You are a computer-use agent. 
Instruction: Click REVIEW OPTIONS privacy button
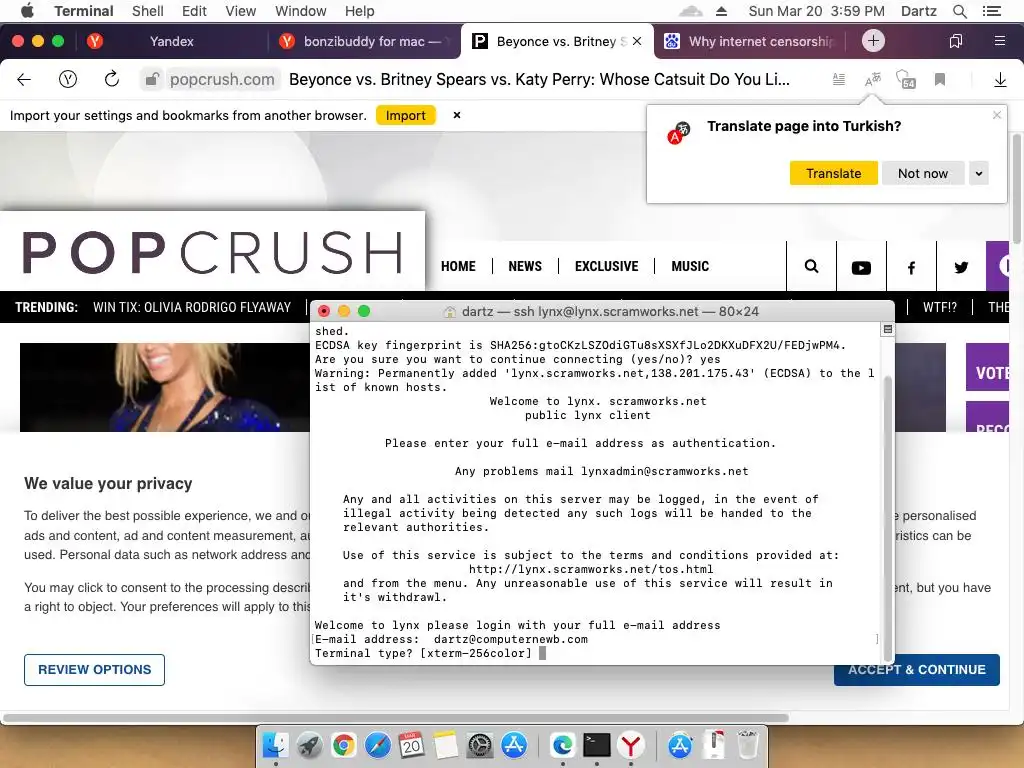[95, 670]
